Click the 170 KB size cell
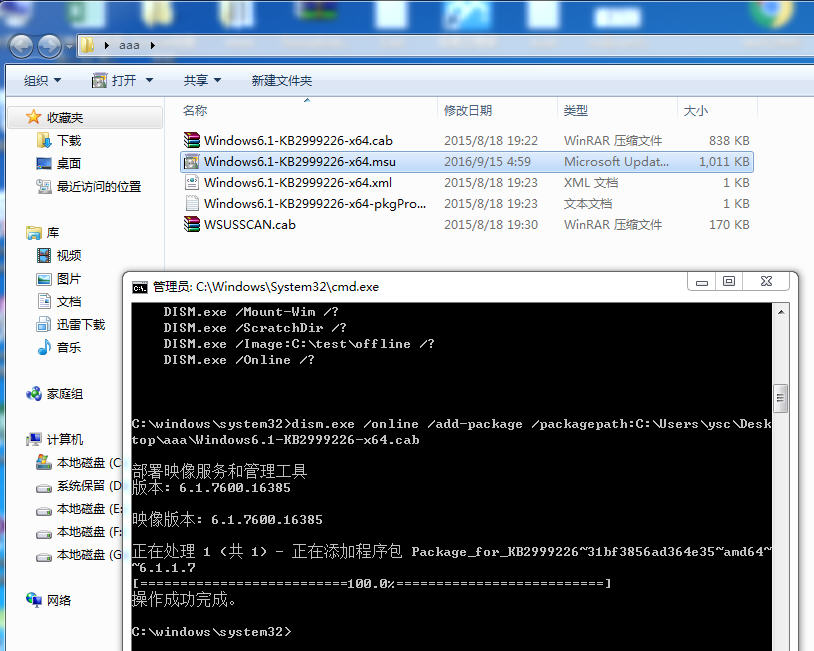The height and width of the screenshot is (651, 814). 729,224
